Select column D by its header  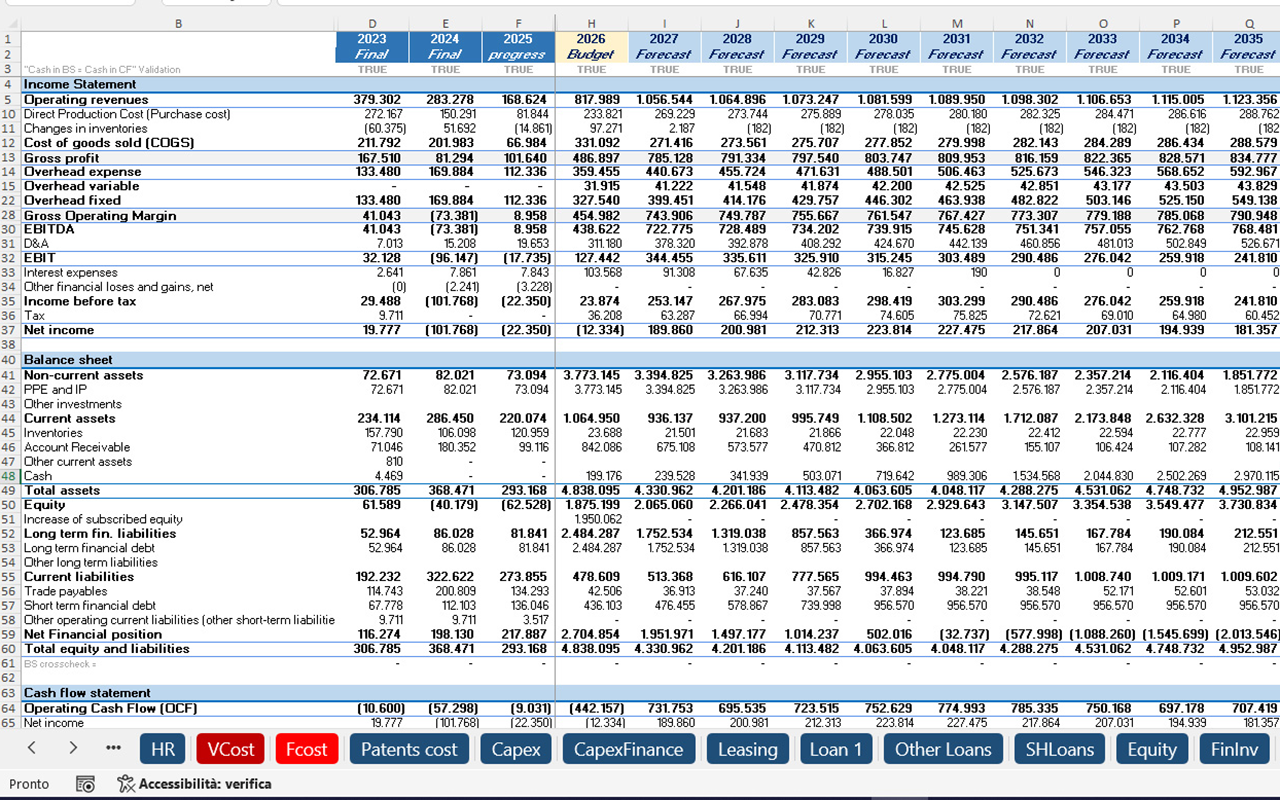[x=372, y=24]
